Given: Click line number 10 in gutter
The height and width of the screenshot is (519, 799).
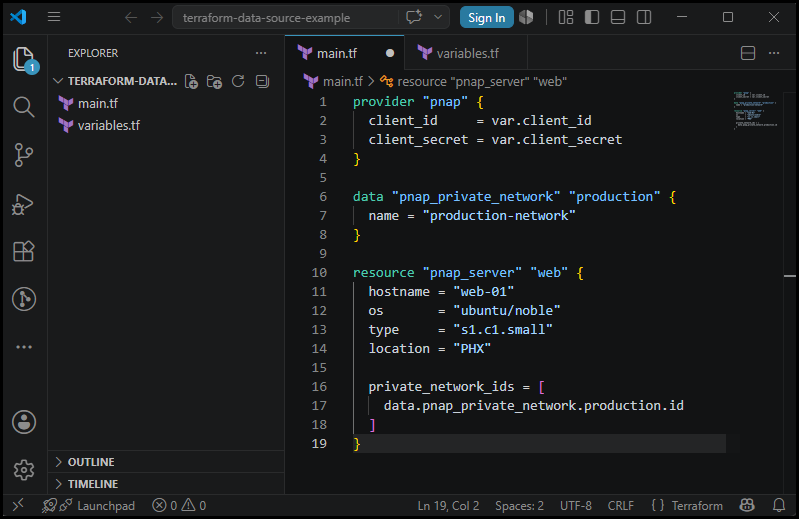Looking at the screenshot, I should coord(319,272).
